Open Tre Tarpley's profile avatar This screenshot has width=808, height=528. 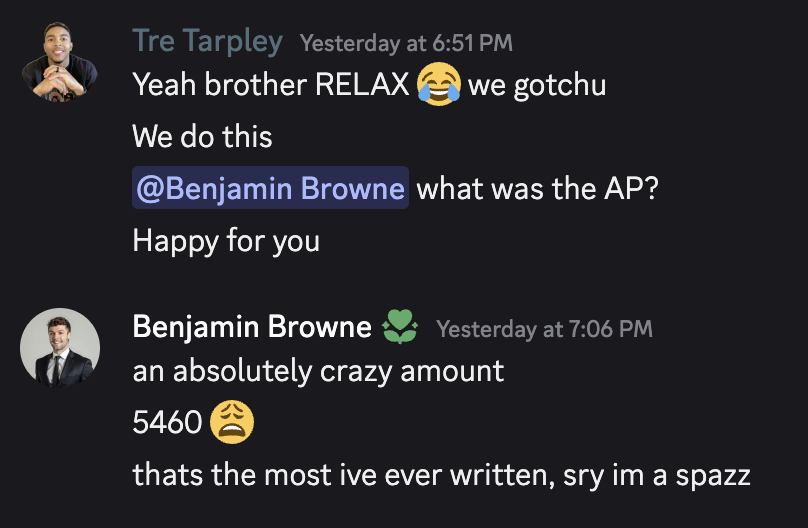click(60, 62)
